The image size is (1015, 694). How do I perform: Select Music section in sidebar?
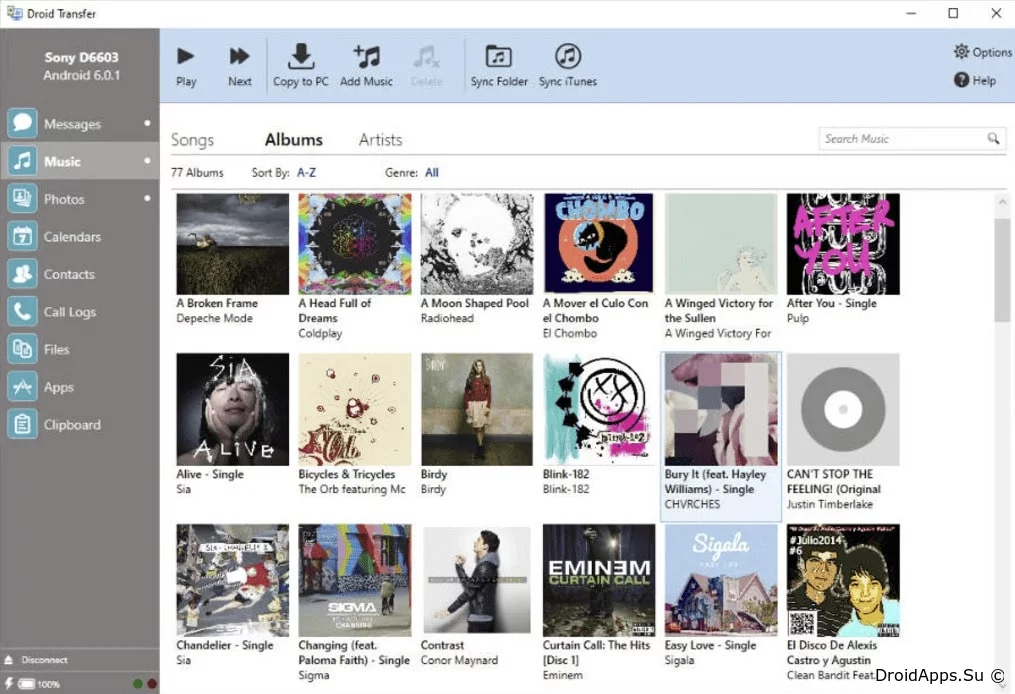[80, 161]
